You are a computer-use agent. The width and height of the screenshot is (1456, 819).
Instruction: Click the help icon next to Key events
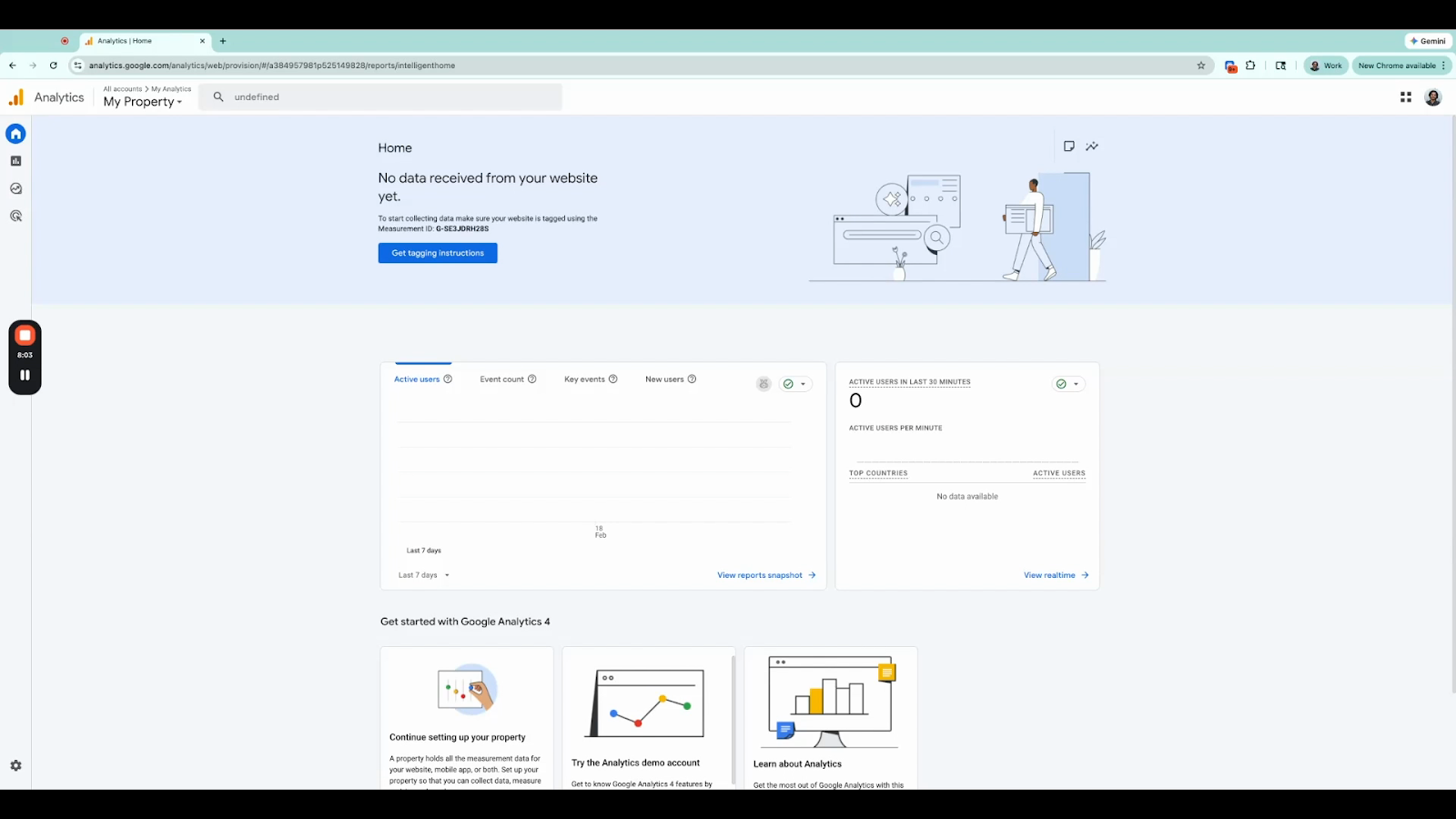click(613, 379)
